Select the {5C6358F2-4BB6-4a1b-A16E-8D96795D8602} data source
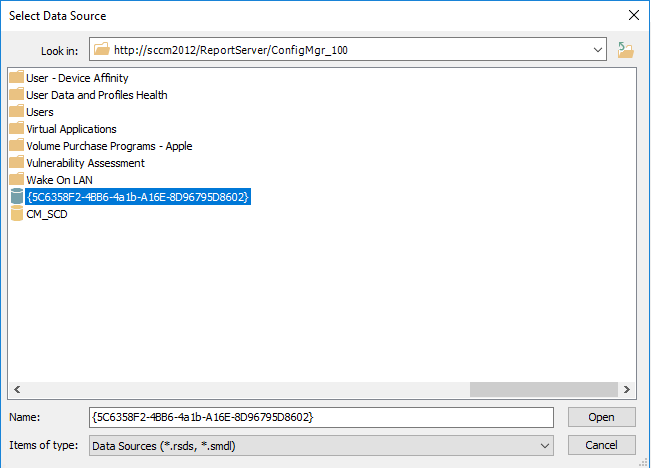The width and height of the screenshot is (651, 468). point(138,197)
